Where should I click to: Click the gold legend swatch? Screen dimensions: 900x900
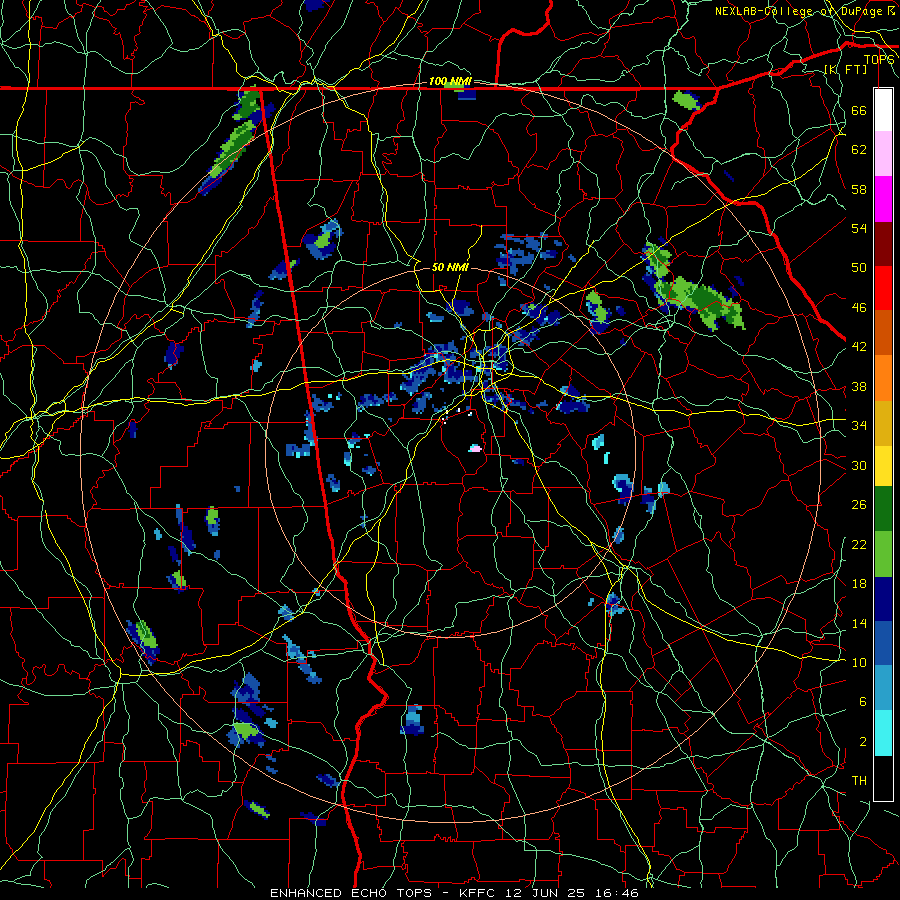[883, 422]
